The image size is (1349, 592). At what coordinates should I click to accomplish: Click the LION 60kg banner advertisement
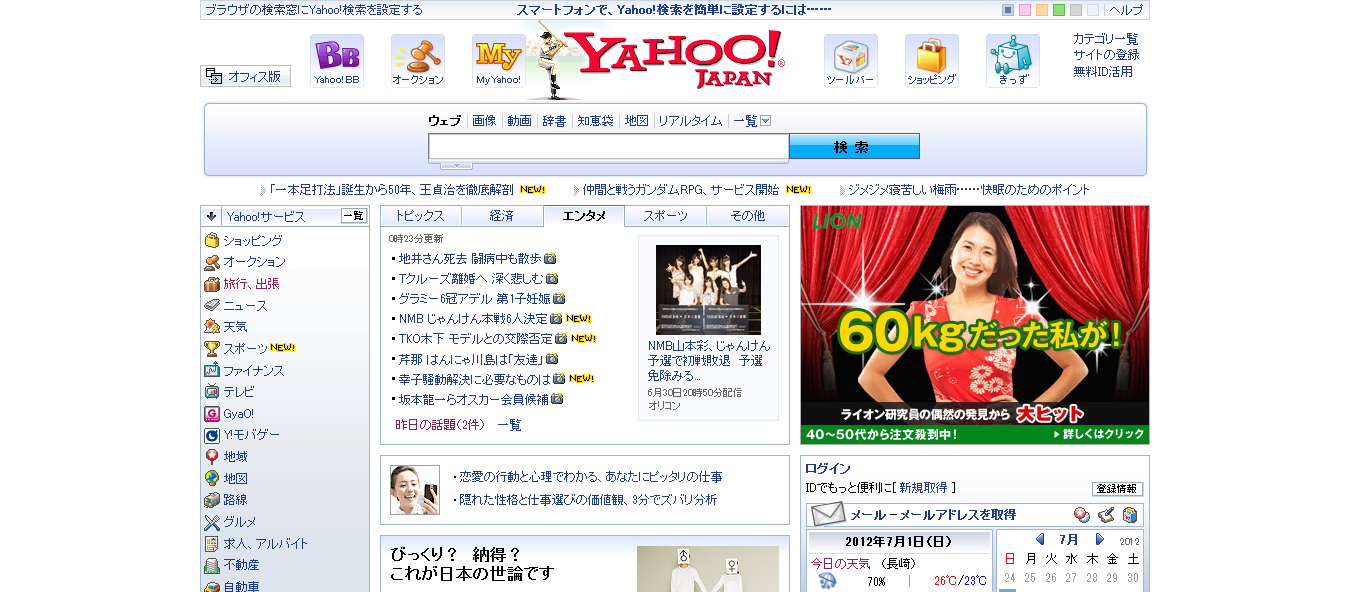tap(975, 325)
